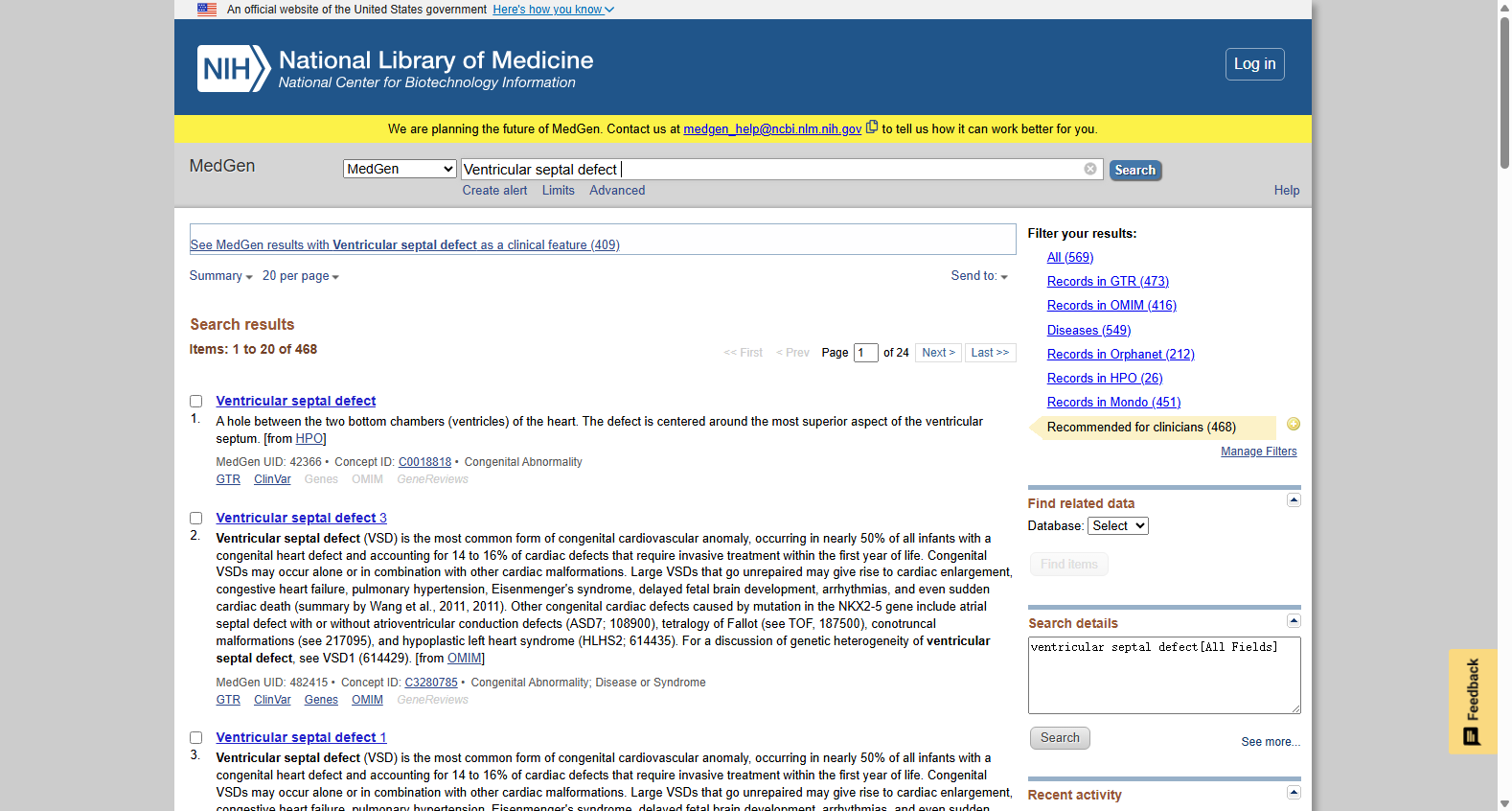Open Manage Filters
The width and height of the screenshot is (1512, 811).
click(1259, 452)
